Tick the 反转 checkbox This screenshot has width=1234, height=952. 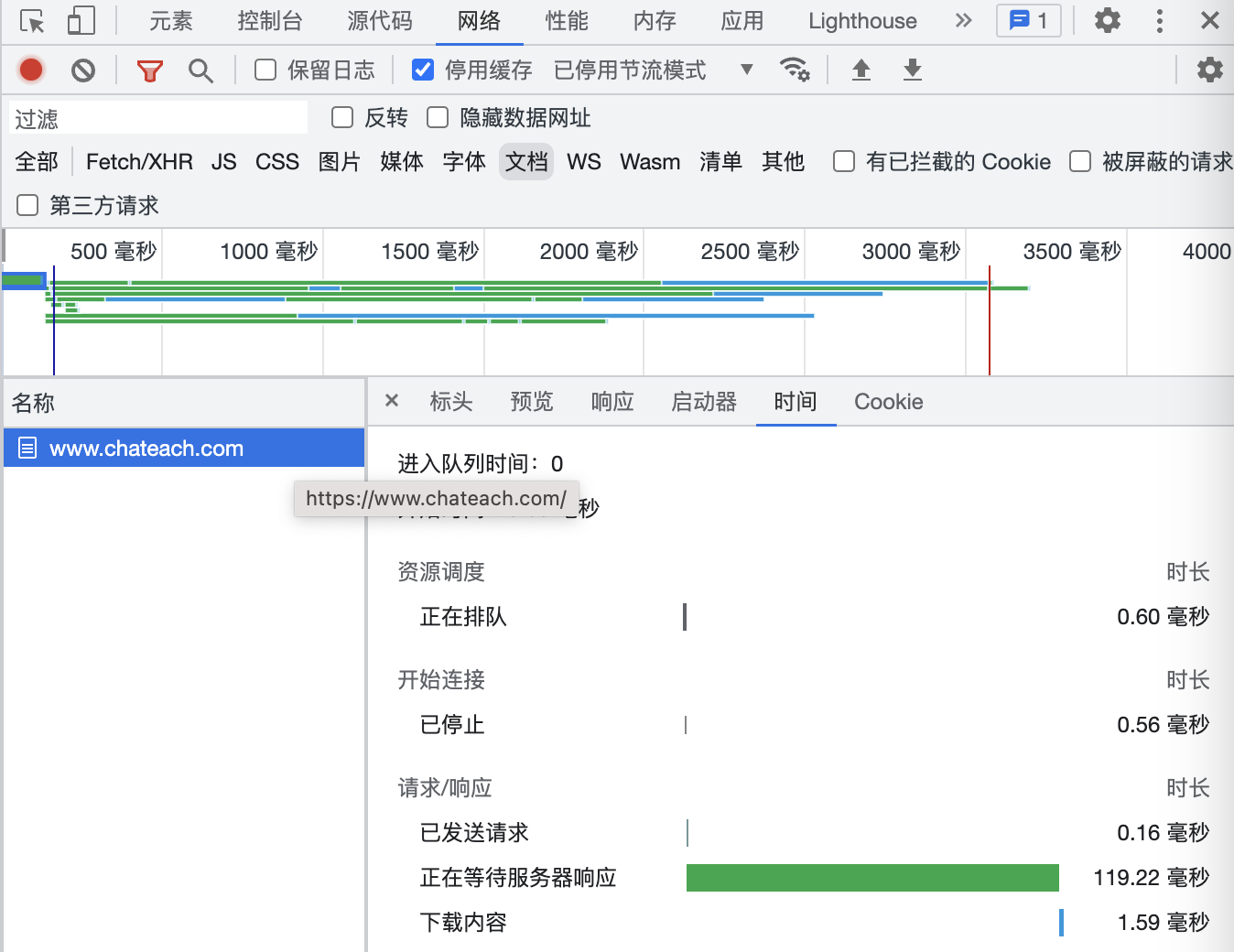pyautogui.click(x=342, y=117)
